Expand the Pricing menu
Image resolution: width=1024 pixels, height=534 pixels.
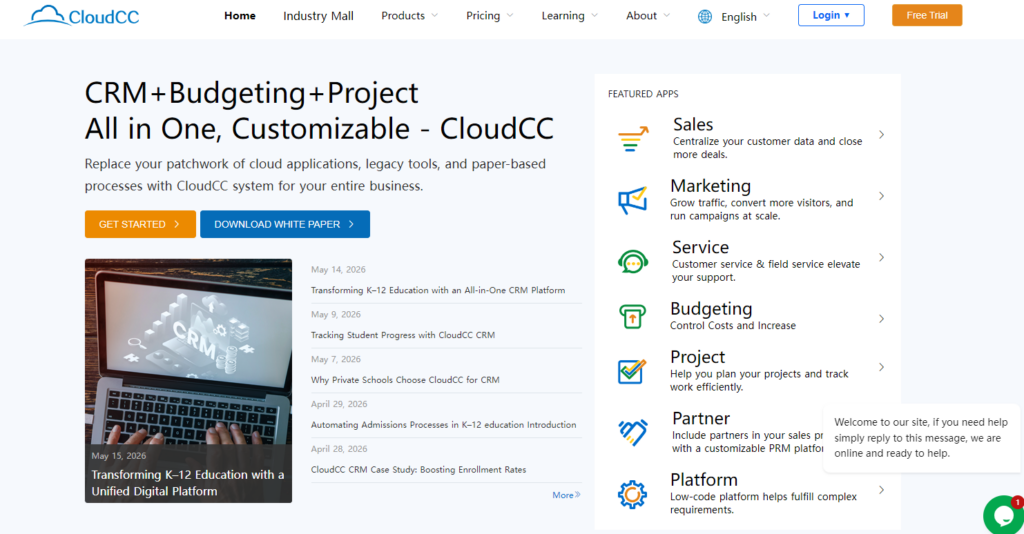490,16
